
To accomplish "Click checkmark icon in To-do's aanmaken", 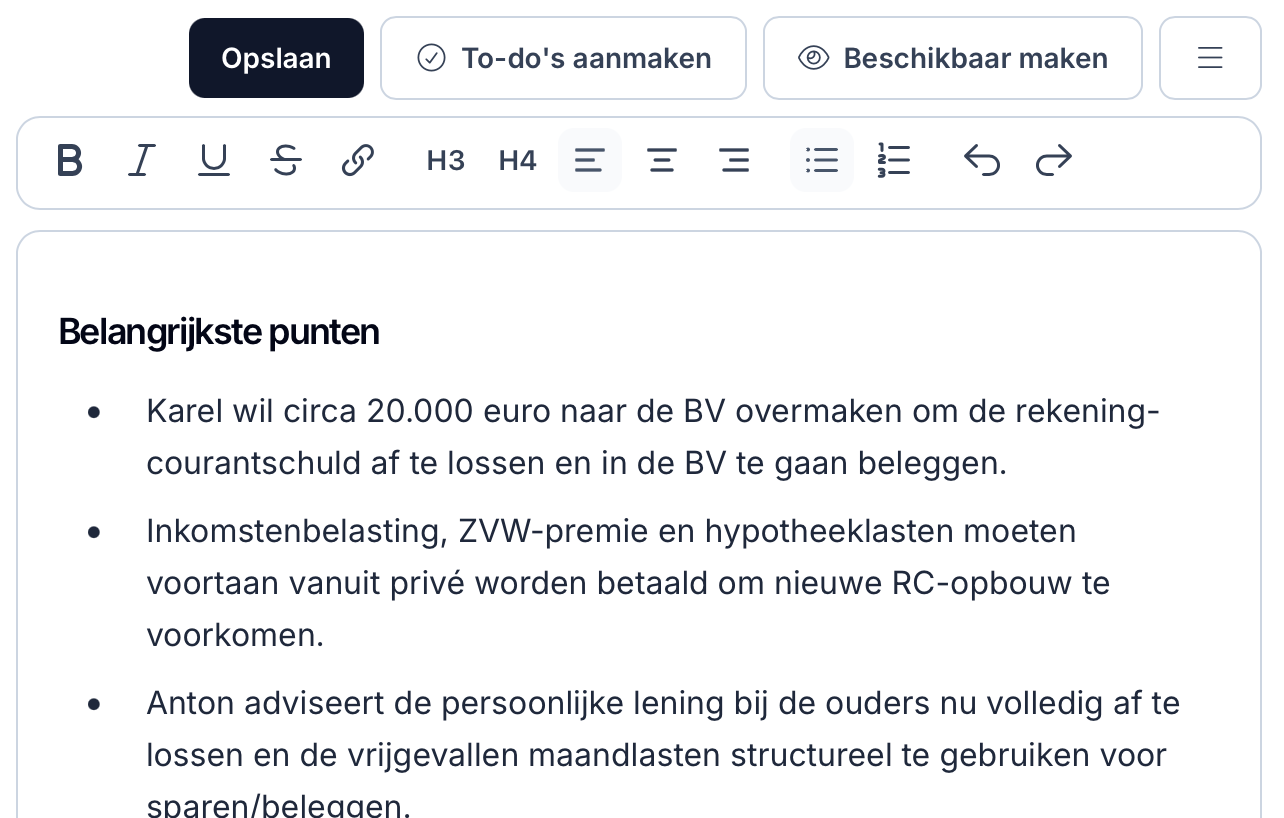I will click(431, 58).
